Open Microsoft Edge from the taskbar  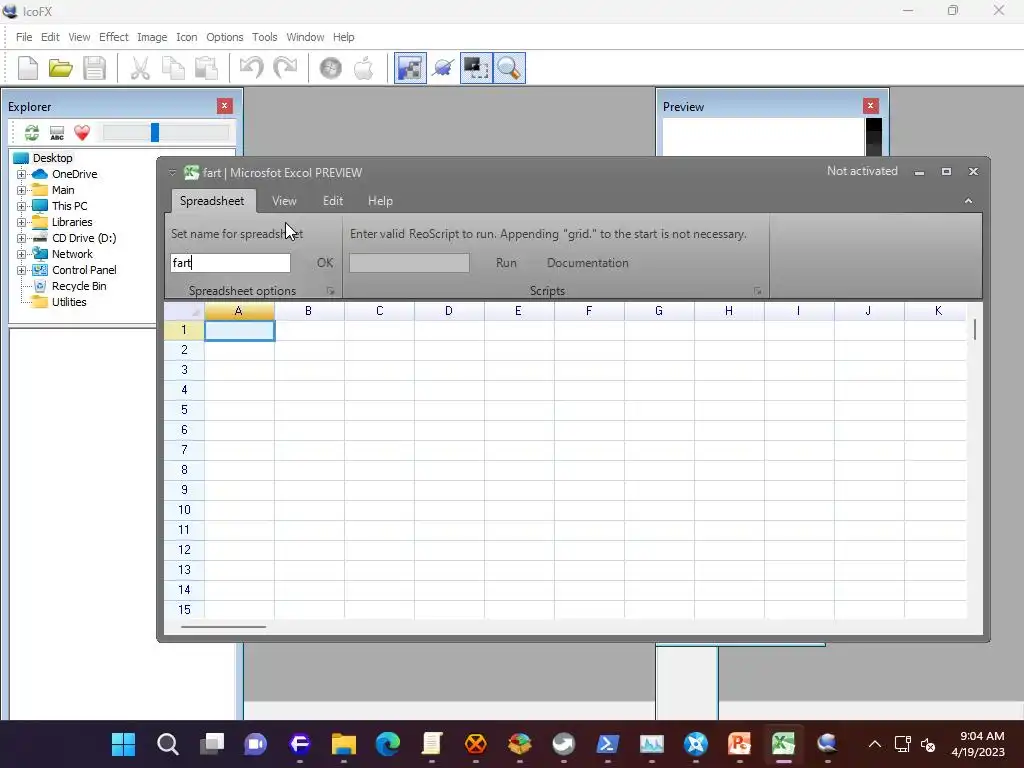point(387,744)
